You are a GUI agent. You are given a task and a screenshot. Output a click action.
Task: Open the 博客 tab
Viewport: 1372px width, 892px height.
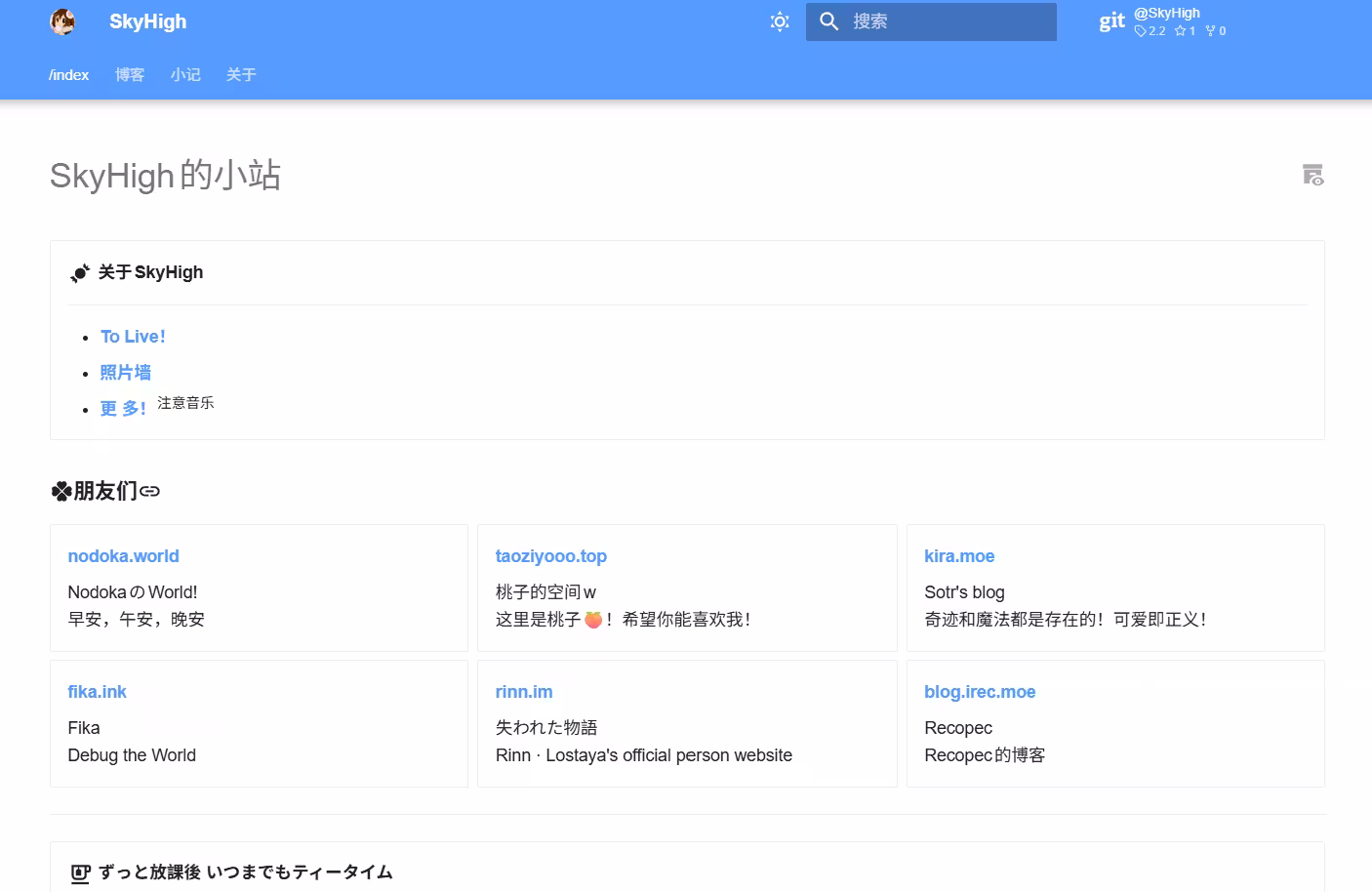coord(130,75)
